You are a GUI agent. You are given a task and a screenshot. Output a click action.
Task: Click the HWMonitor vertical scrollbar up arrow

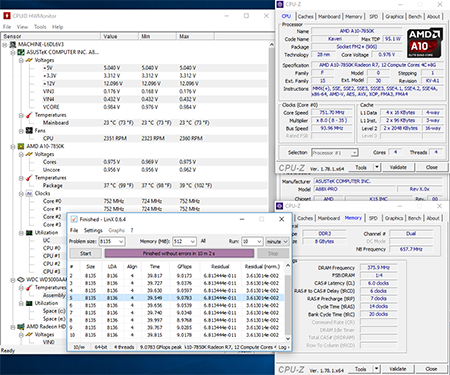tap(272, 44)
